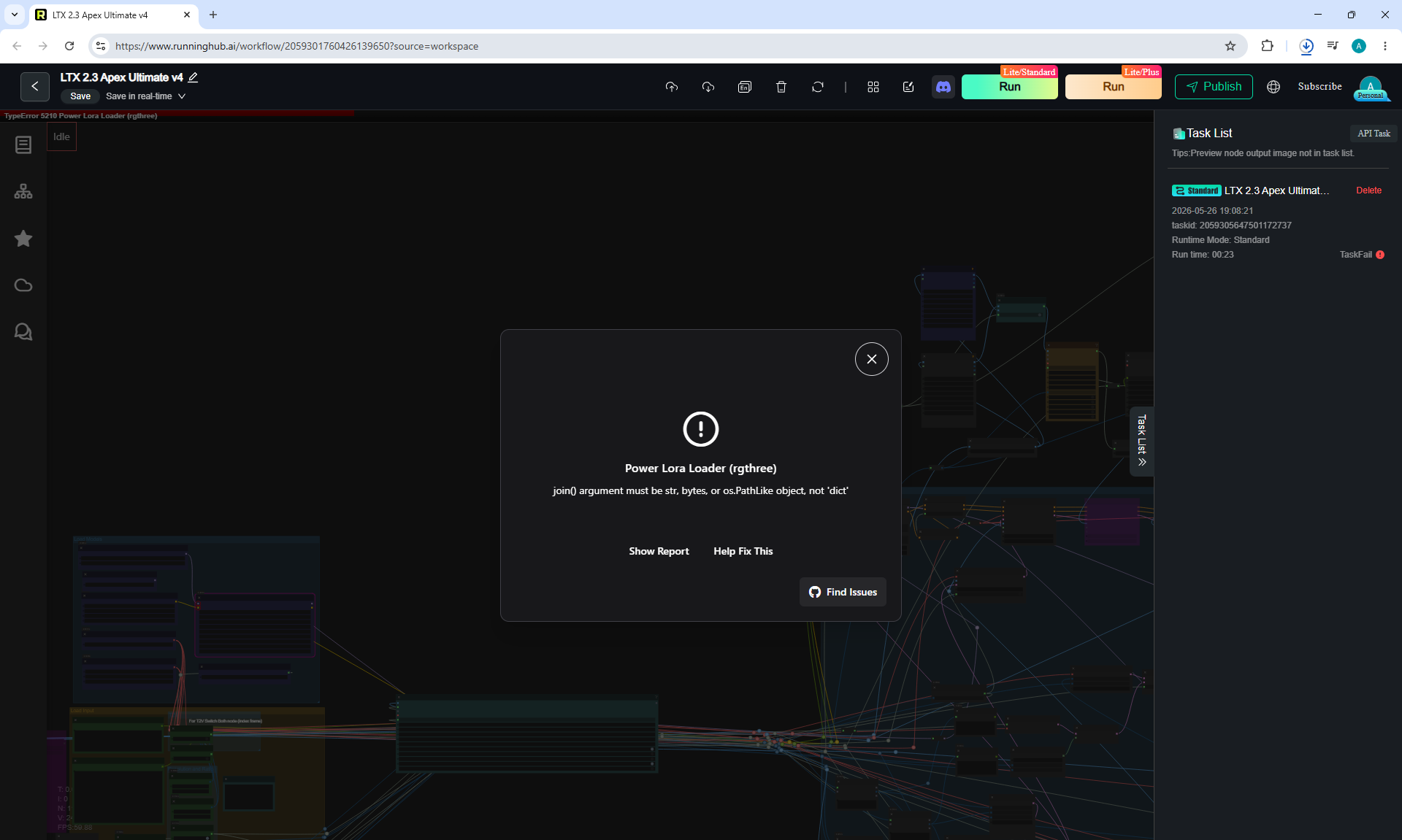
Task: Click the TypeError 5210 Power Lora Loader message
Action: (80, 116)
